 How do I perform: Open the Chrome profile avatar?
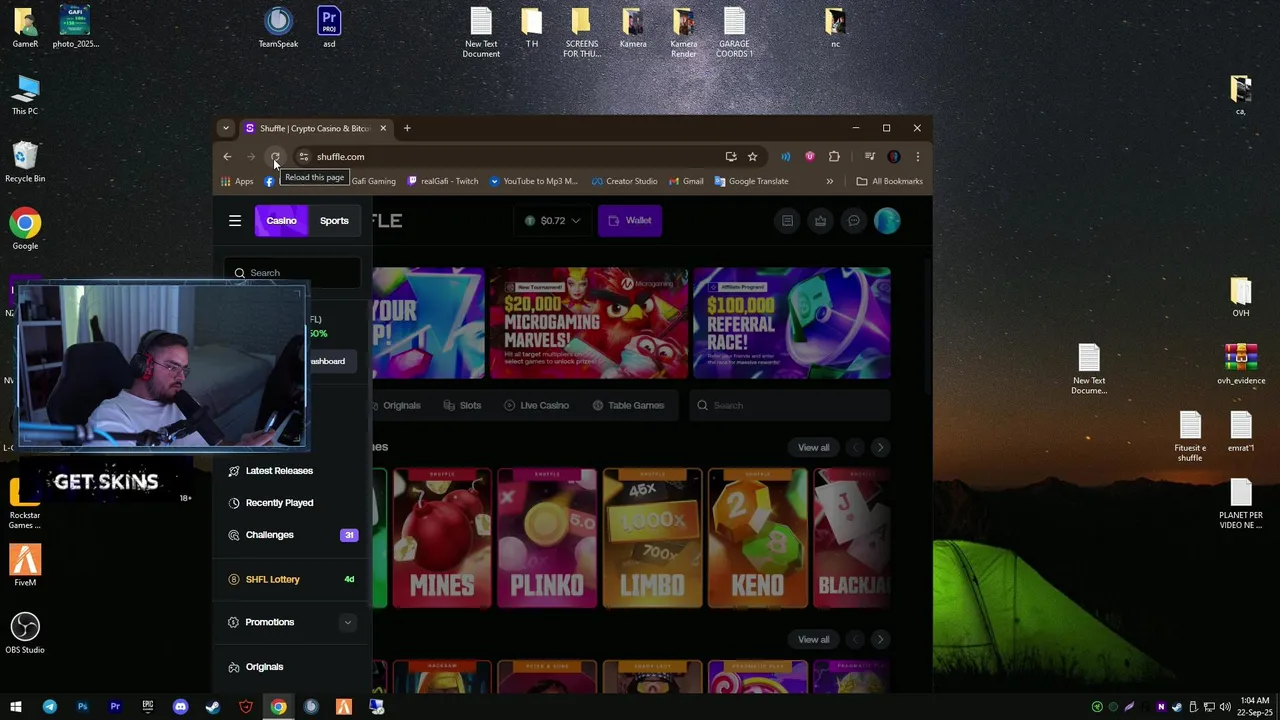(893, 157)
